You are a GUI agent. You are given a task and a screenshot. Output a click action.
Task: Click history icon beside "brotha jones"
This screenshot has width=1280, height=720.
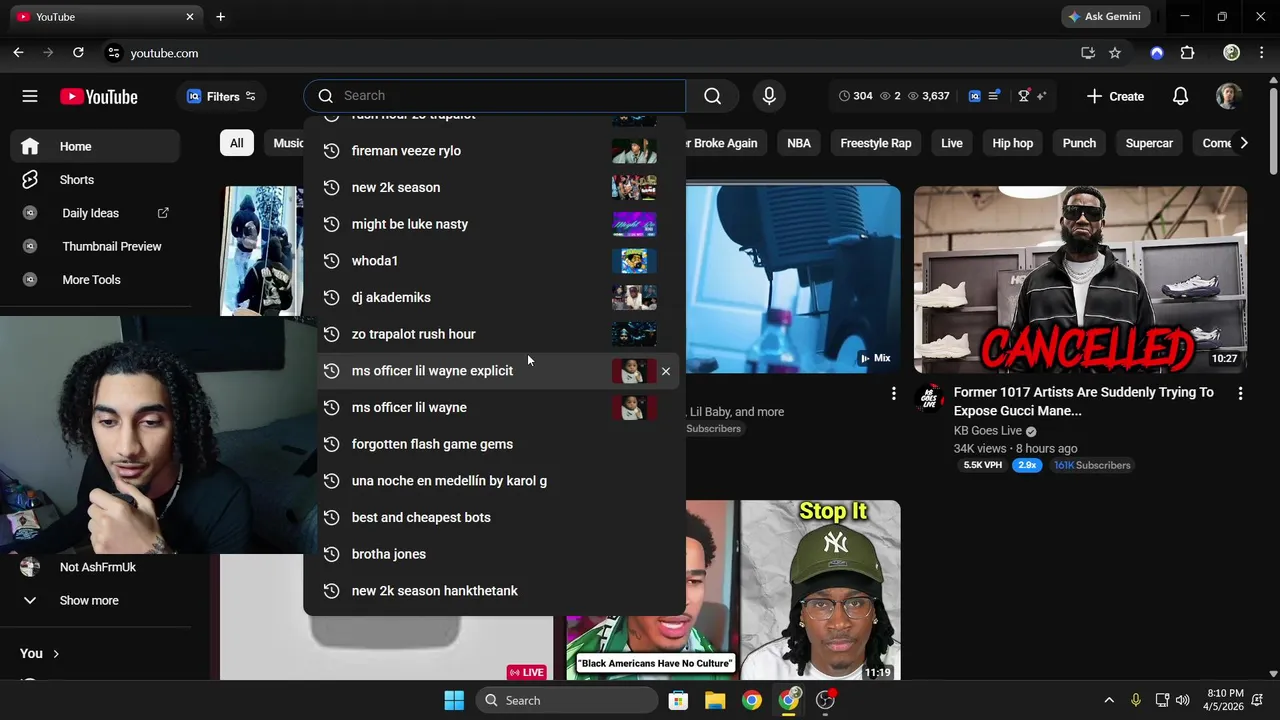coord(331,554)
